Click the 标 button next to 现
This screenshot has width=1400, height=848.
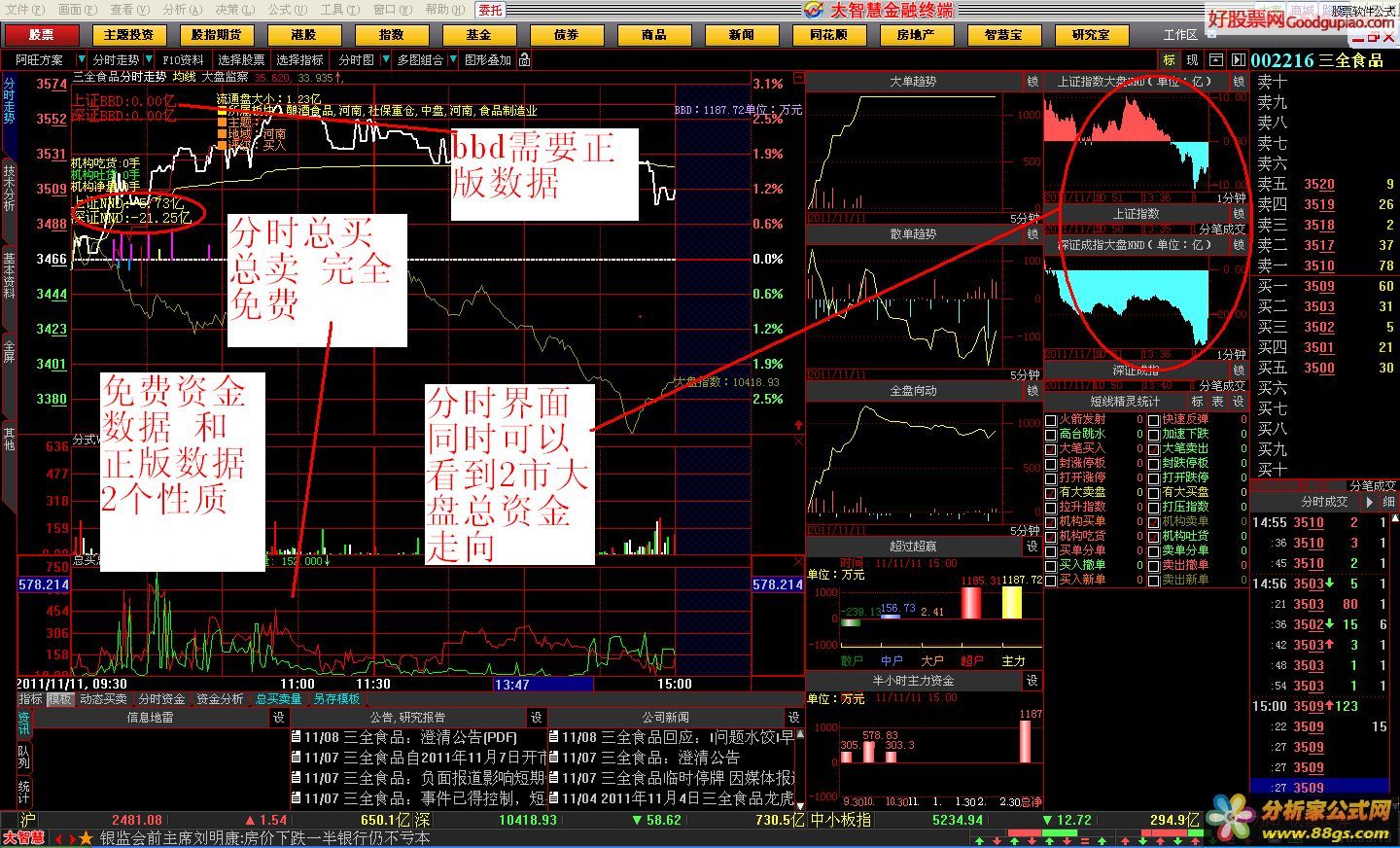[x=1170, y=60]
